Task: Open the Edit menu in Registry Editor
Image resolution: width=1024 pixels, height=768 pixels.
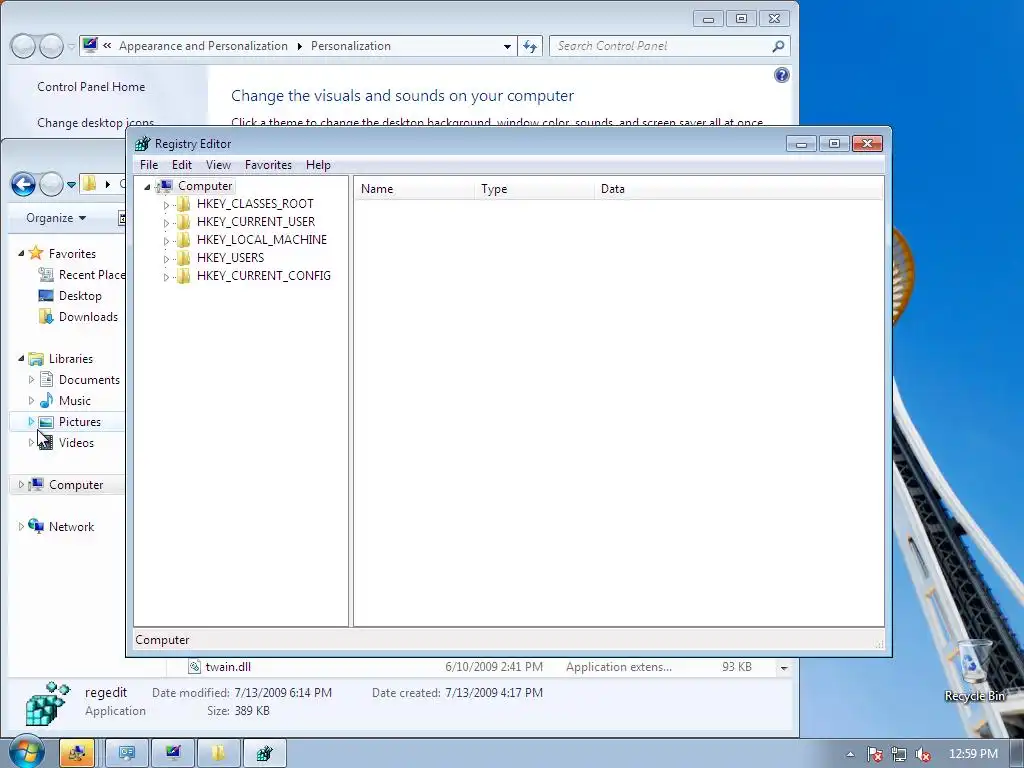Action: [x=182, y=165]
